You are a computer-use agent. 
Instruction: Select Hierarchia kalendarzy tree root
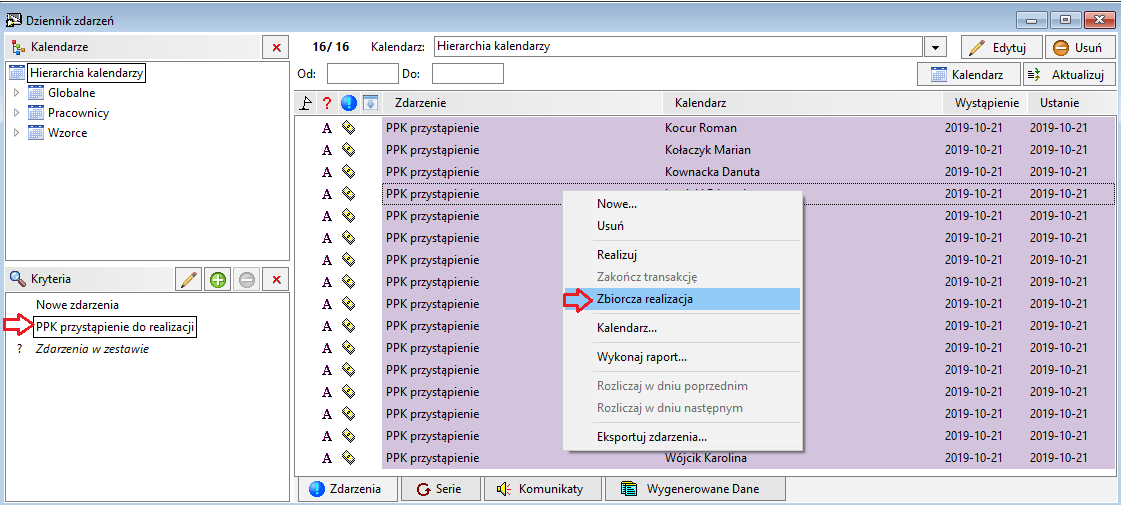(87, 73)
